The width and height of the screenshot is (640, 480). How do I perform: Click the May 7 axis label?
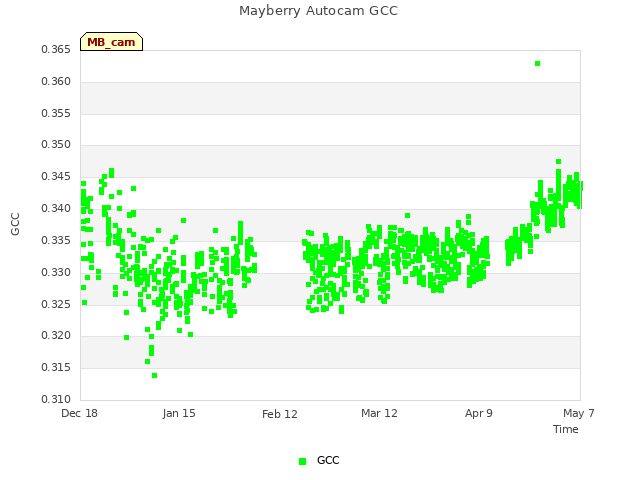coord(579,413)
